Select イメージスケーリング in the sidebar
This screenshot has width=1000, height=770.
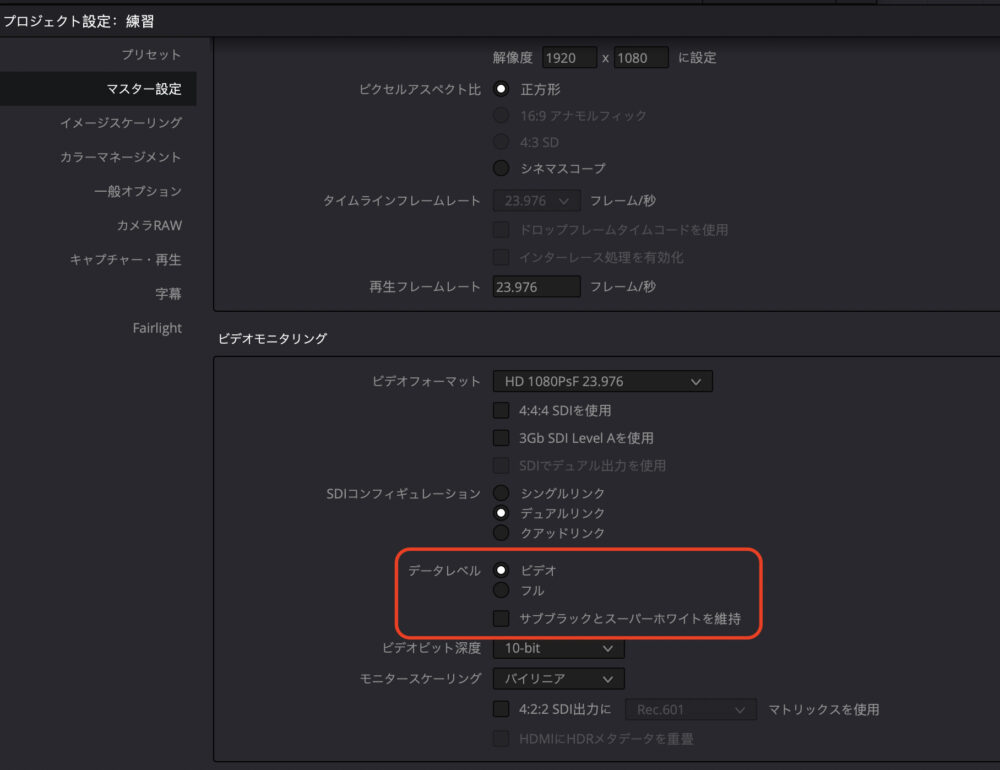(120, 123)
